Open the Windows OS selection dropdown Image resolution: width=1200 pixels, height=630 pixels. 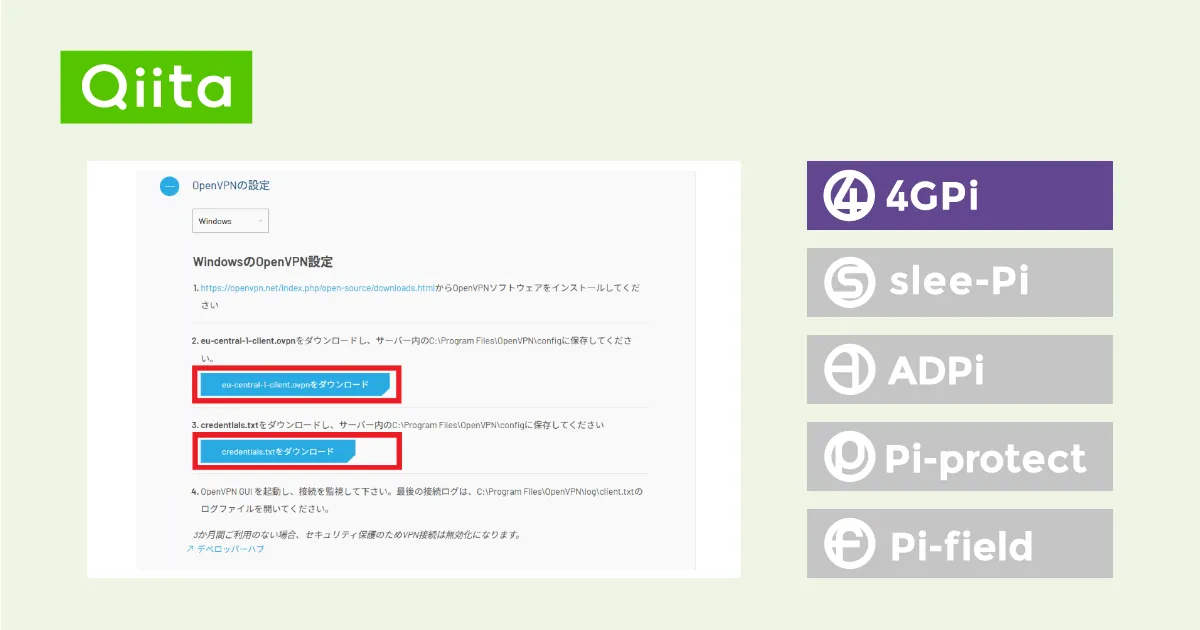[230, 221]
